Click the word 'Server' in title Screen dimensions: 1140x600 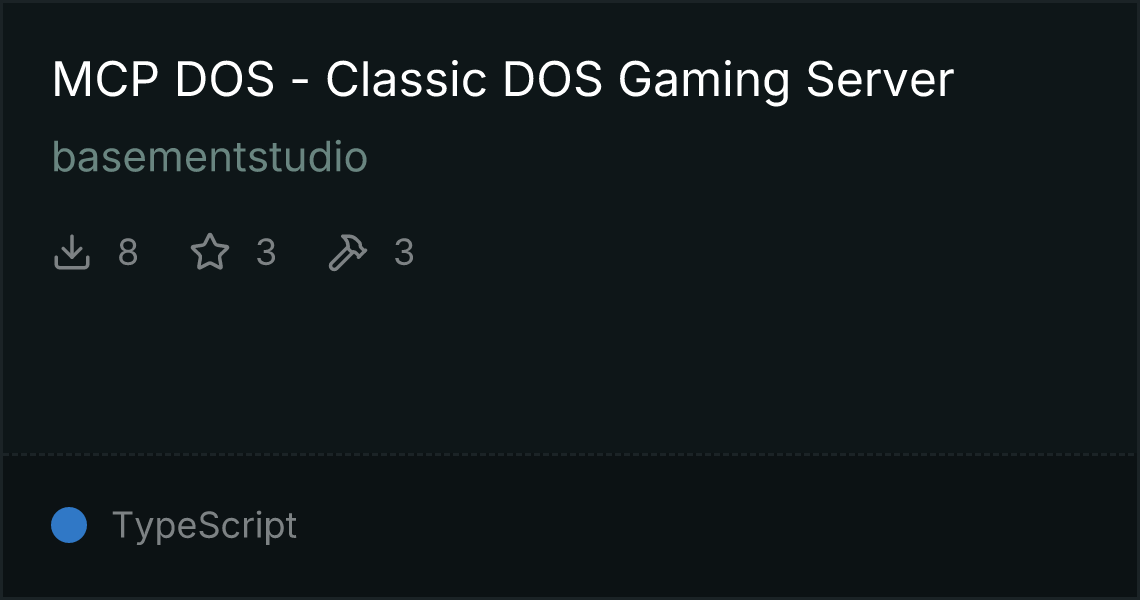tap(880, 79)
